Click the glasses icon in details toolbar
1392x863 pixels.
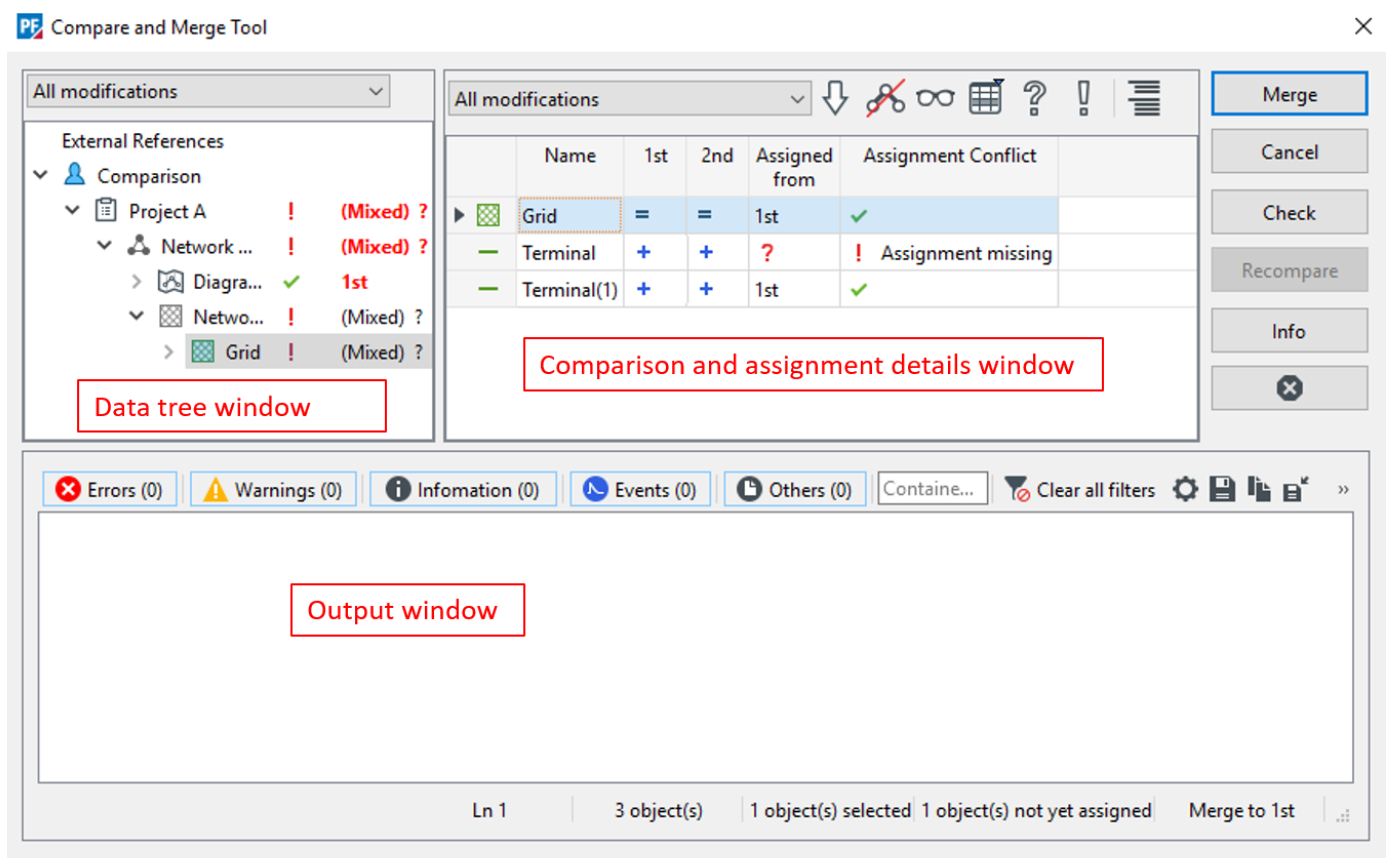coord(936,98)
